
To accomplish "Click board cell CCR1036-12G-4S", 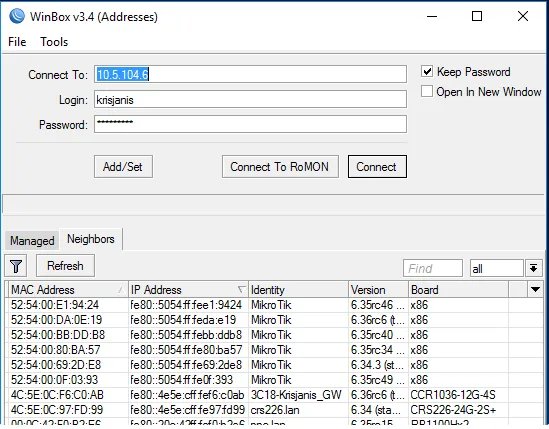I will 453,395.
